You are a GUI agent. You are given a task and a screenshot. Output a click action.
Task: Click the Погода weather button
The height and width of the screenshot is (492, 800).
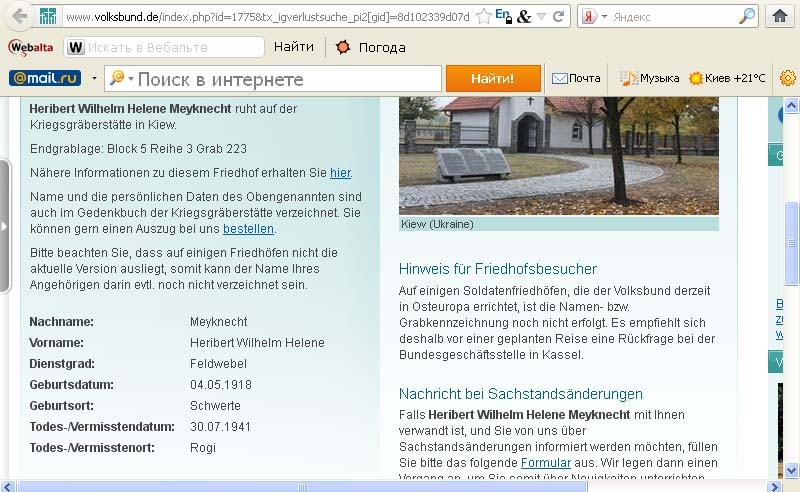(x=370, y=47)
